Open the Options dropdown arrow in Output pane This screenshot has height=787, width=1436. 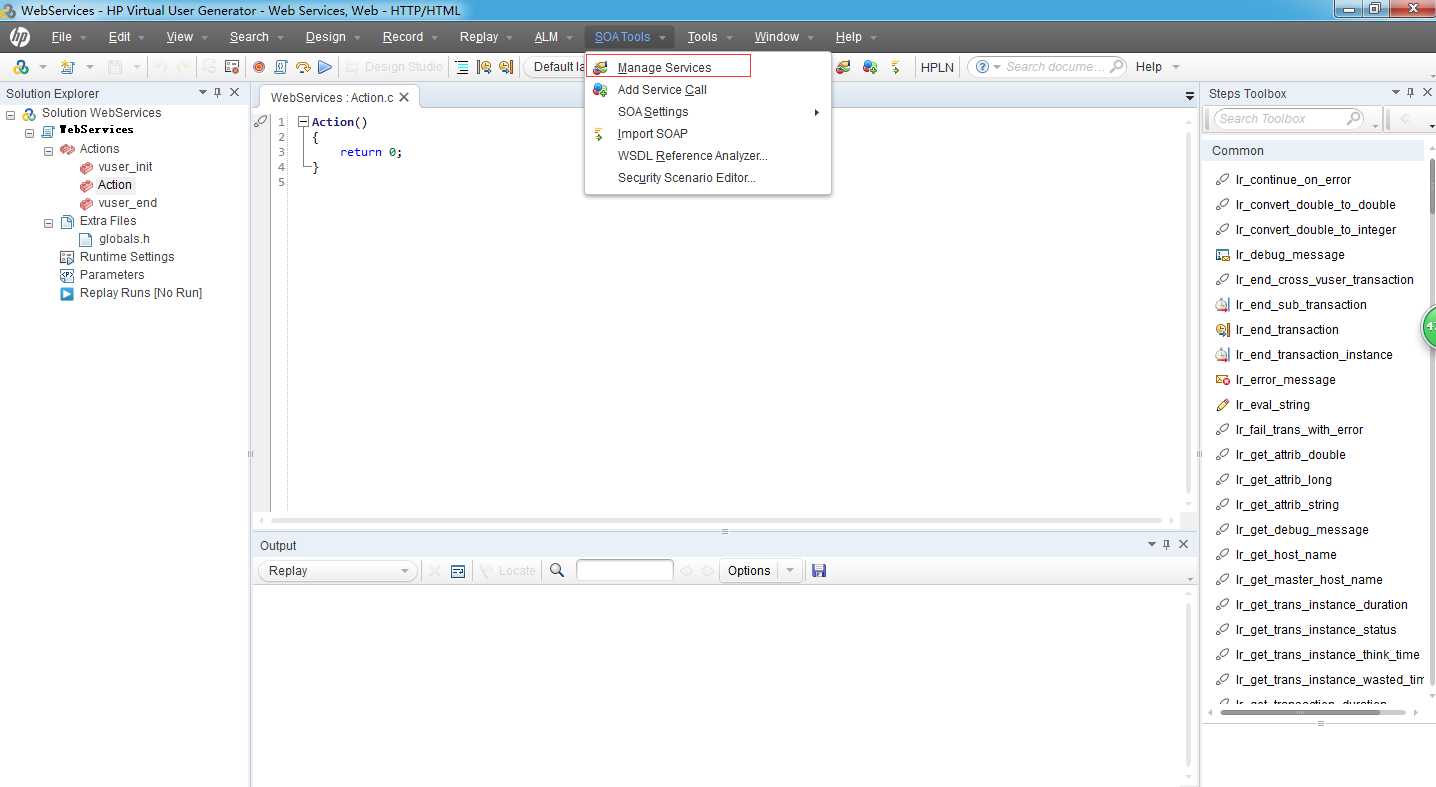coord(790,571)
